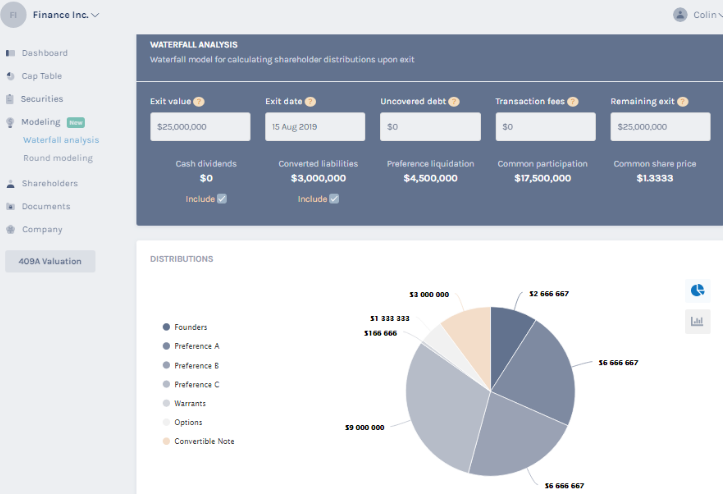Toggle Include checkbox under Converted liabilities
The height and width of the screenshot is (496, 723).
click(334, 199)
